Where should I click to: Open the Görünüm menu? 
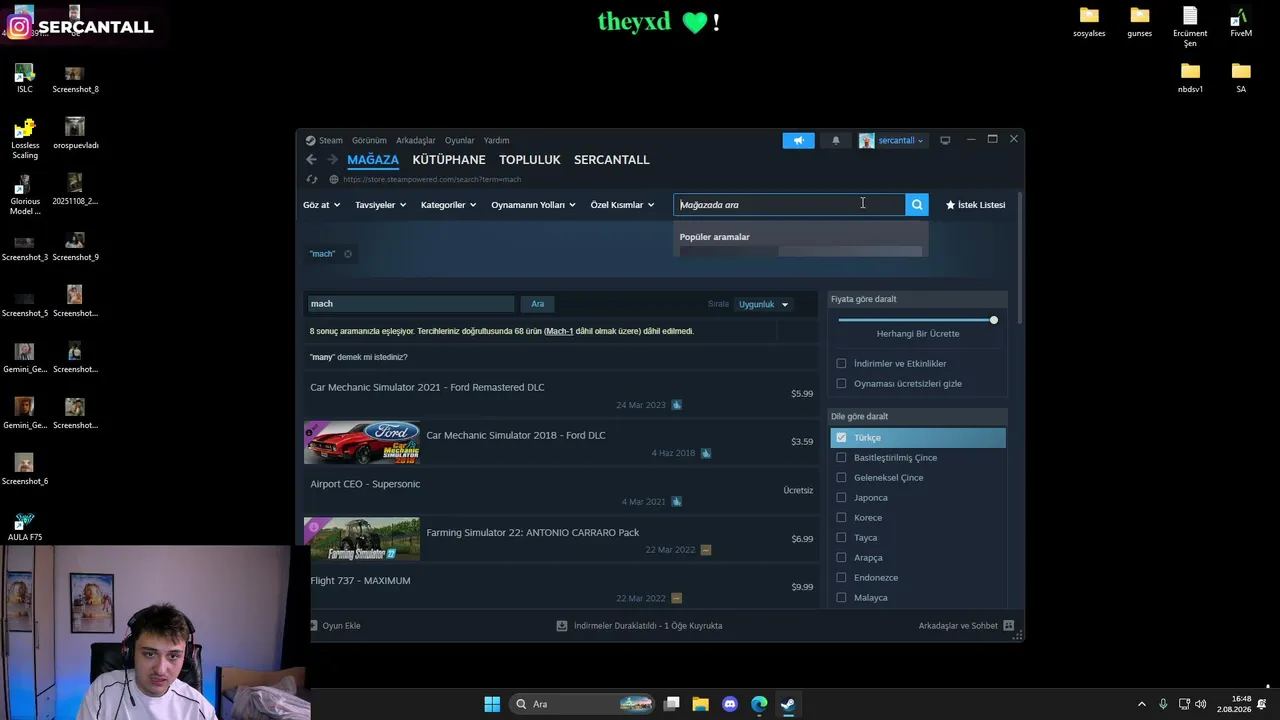click(x=369, y=141)
